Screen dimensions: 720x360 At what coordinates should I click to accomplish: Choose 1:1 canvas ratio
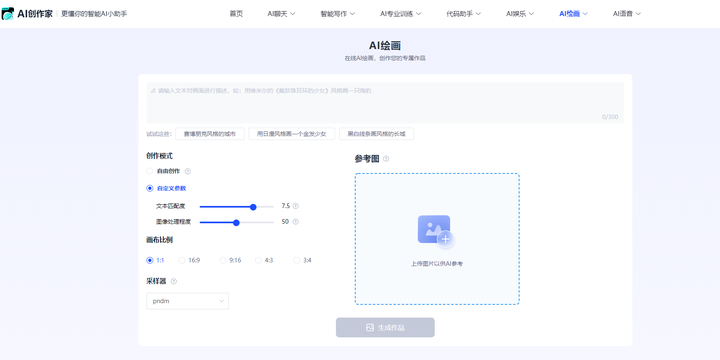coord(150,260)
